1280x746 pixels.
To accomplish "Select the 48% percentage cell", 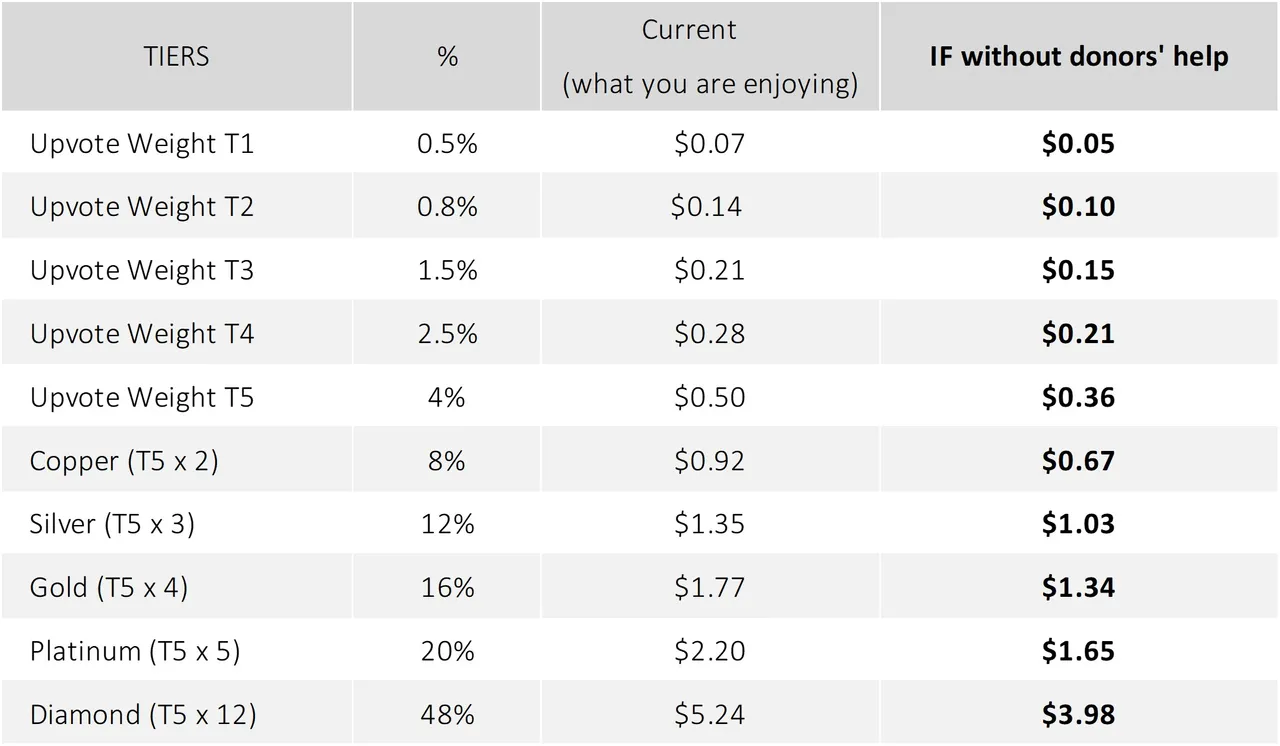I will pyautogui.click(x=447, y=715).
